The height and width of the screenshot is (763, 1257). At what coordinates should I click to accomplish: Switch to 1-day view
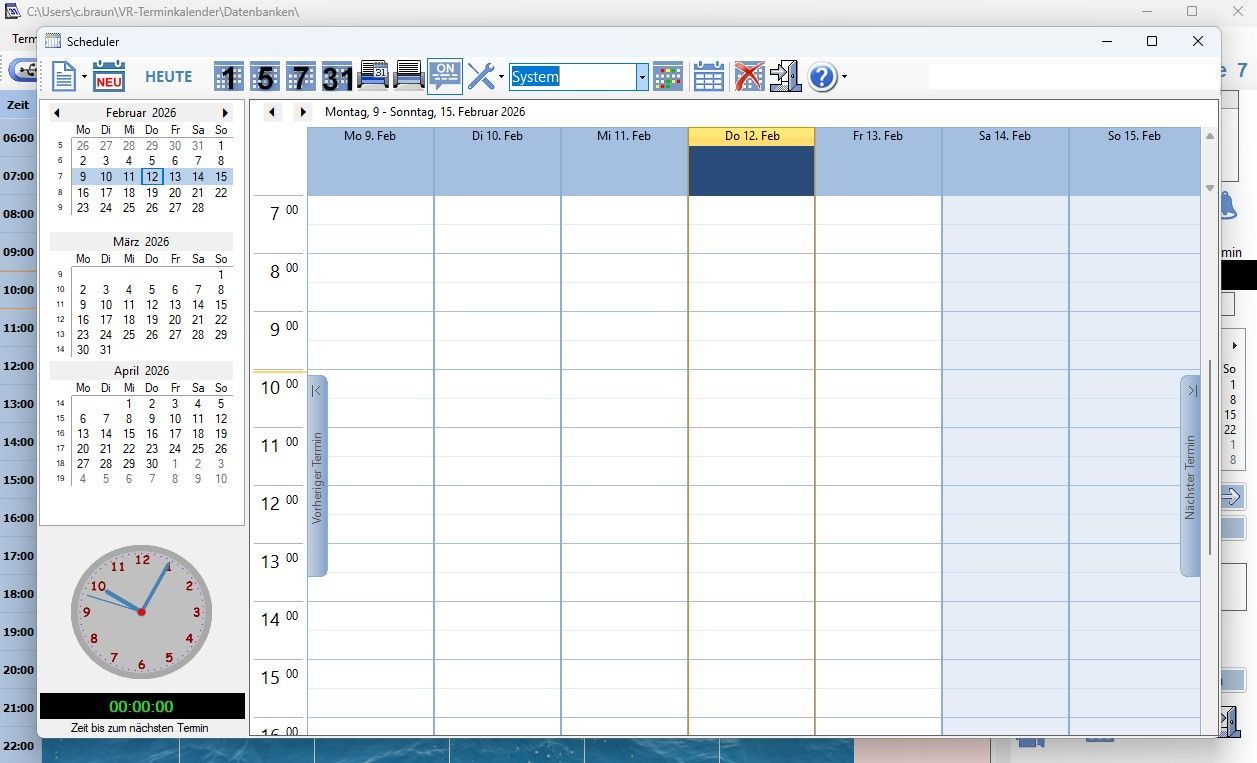(x=229, y=77)
